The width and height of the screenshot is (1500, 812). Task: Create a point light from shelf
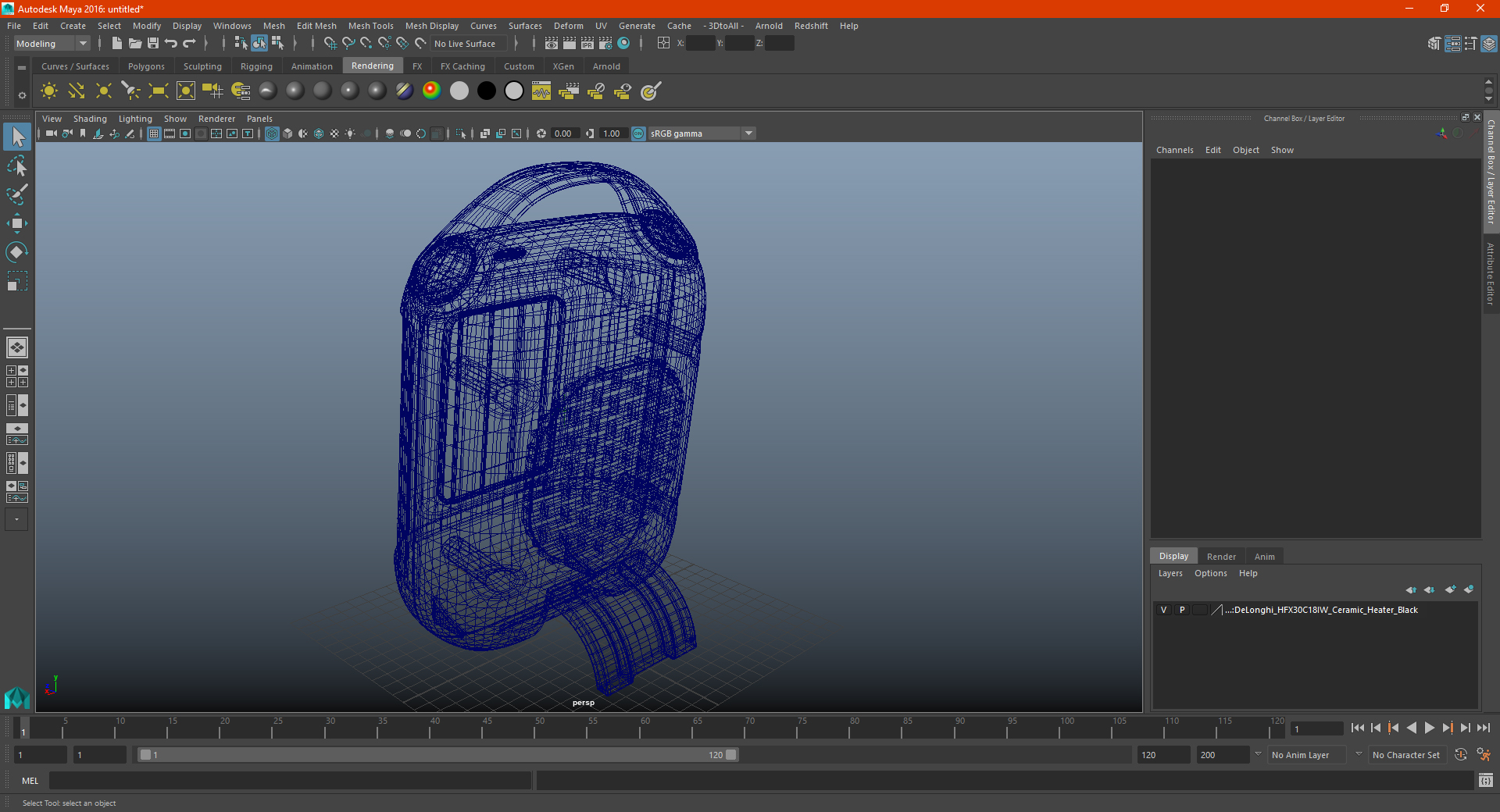coord(104,91)
